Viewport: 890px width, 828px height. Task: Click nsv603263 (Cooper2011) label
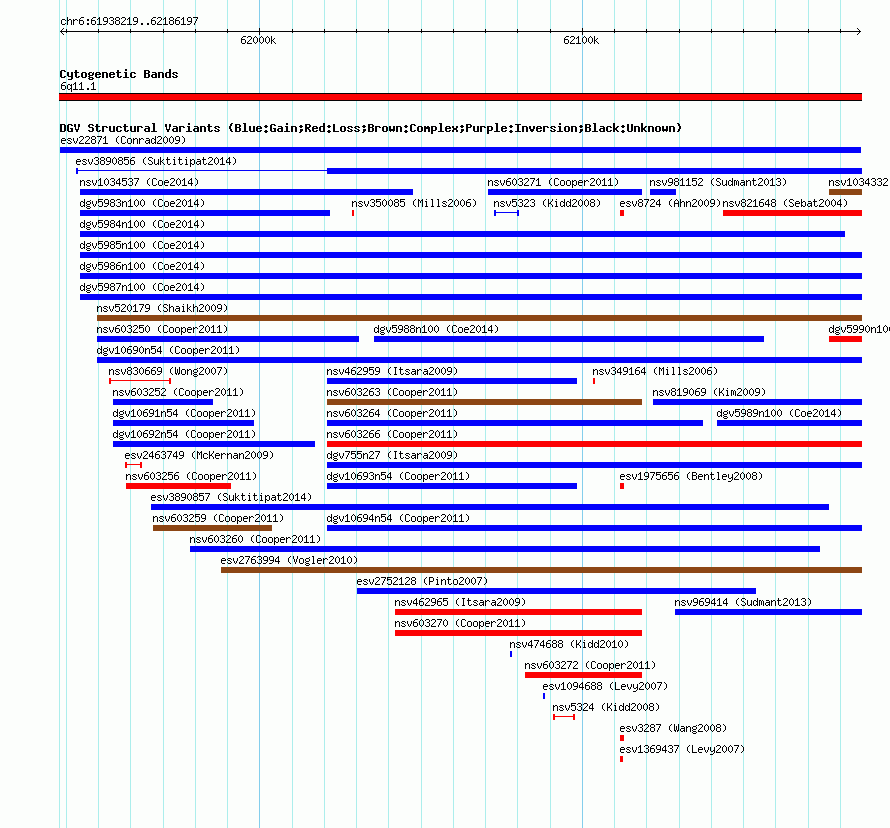(392, 392)
